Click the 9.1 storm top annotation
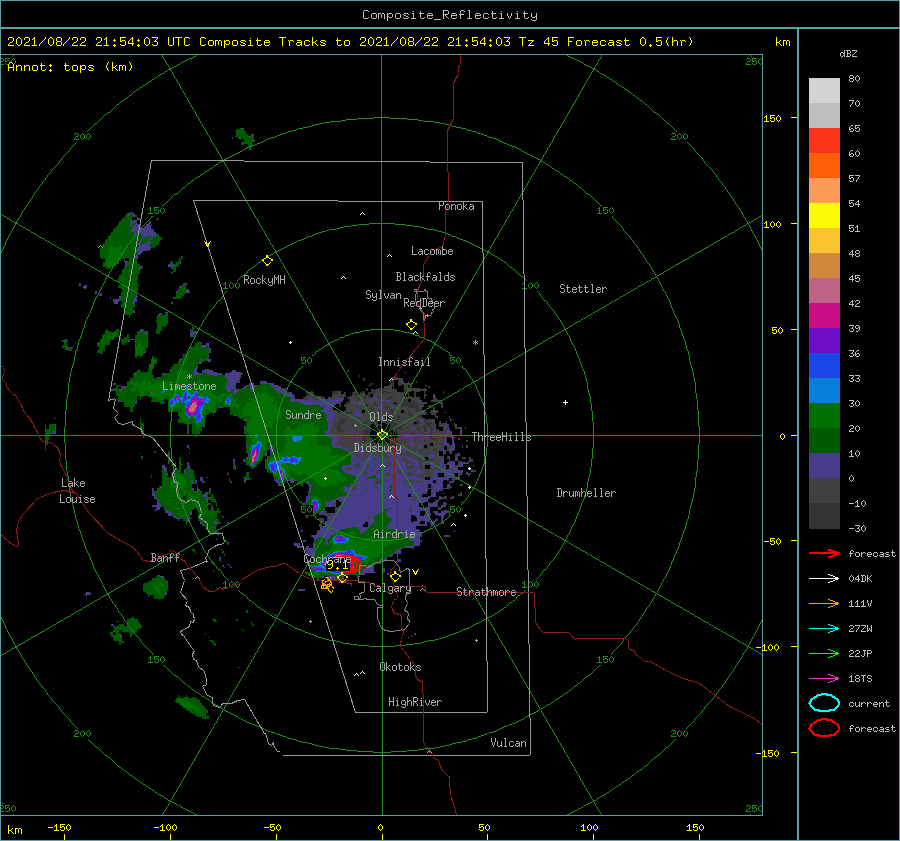900x841 pixels. (338, 565)
